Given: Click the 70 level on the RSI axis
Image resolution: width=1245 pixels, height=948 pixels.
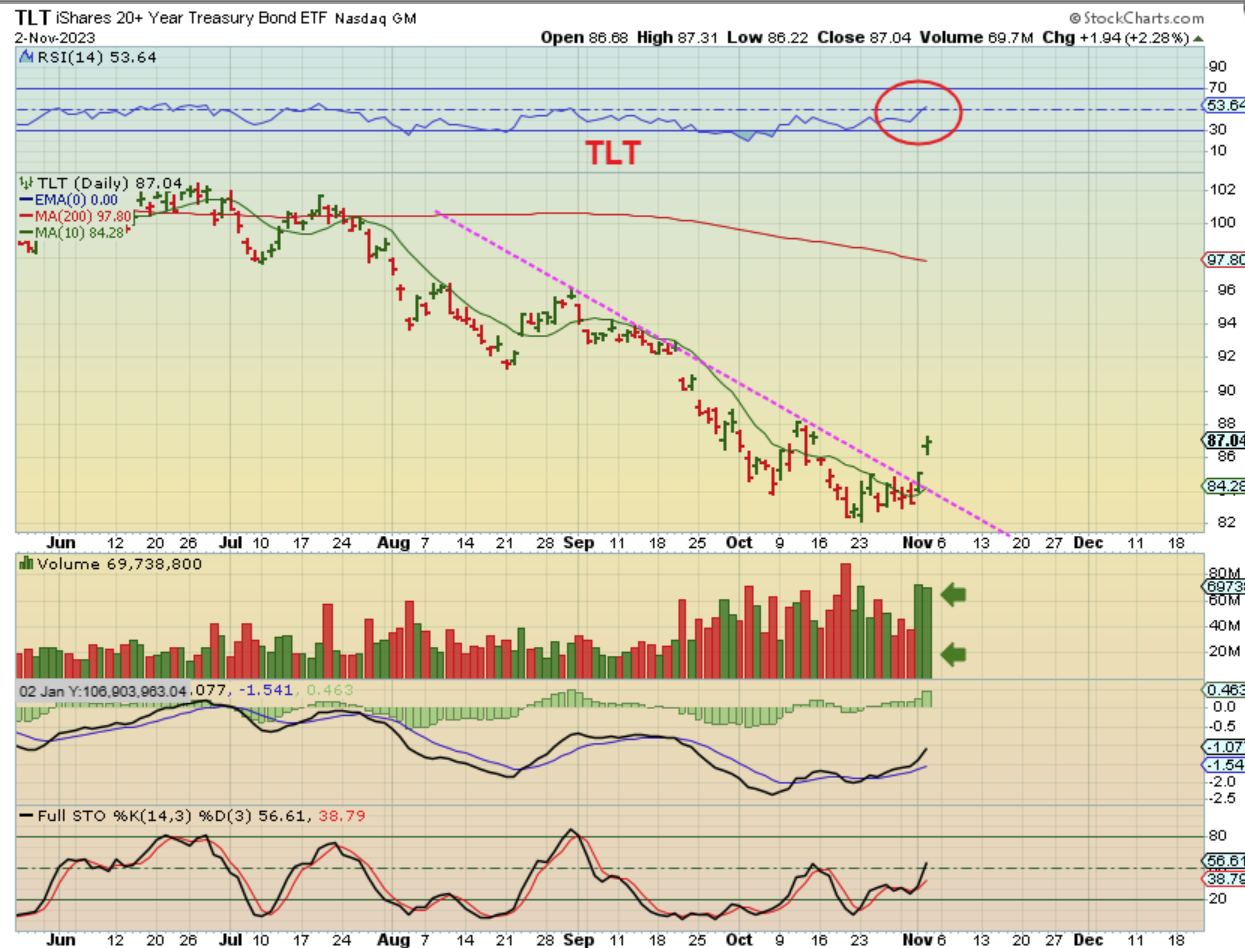Looking at the screenshot, I should coord(1217,88).
